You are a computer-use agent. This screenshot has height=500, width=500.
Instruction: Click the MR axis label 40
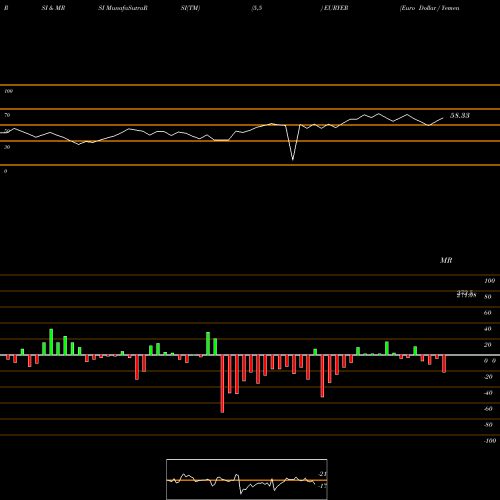[488, 329]
